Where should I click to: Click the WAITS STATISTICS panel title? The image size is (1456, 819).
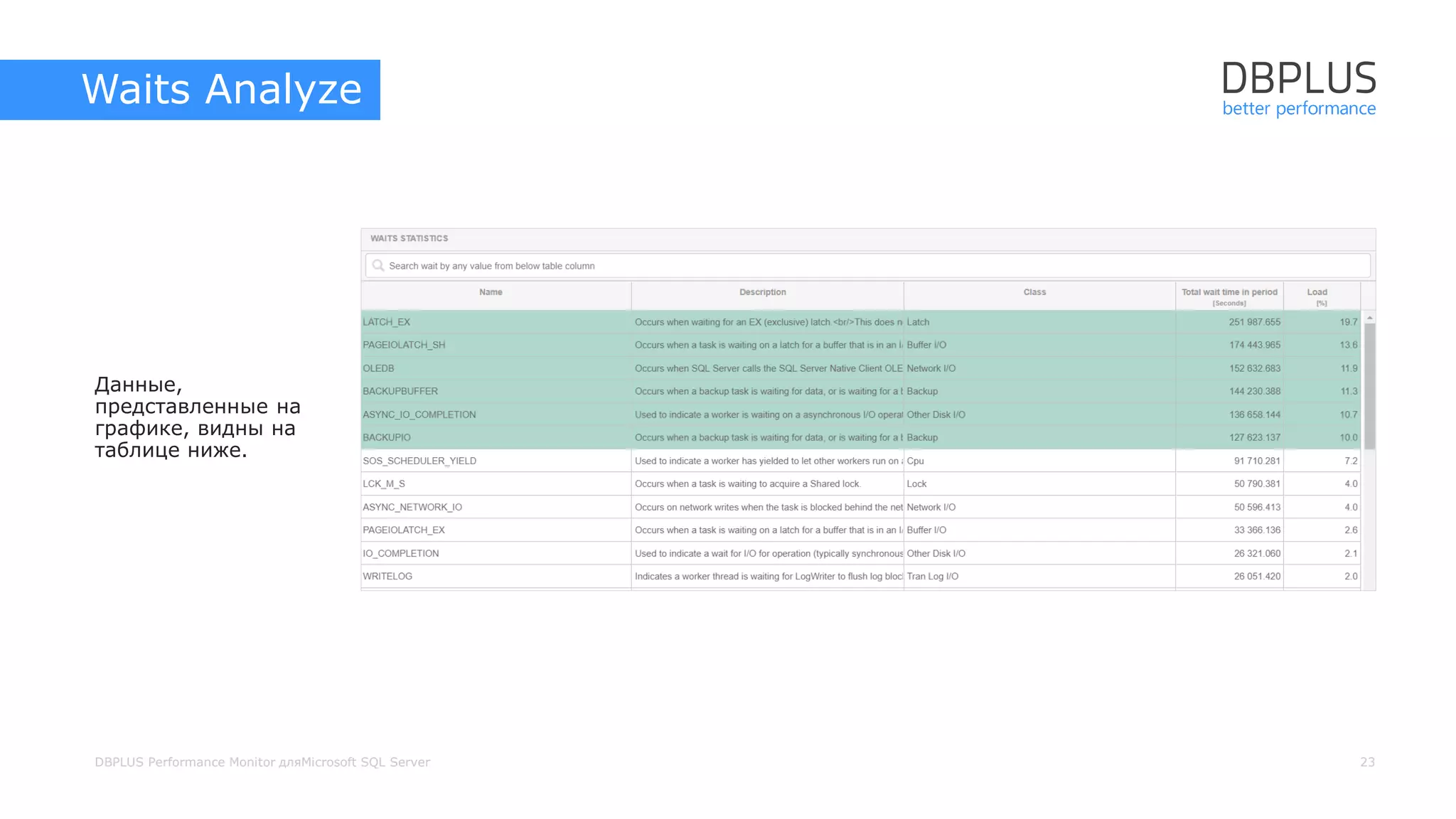click(409, 238)
